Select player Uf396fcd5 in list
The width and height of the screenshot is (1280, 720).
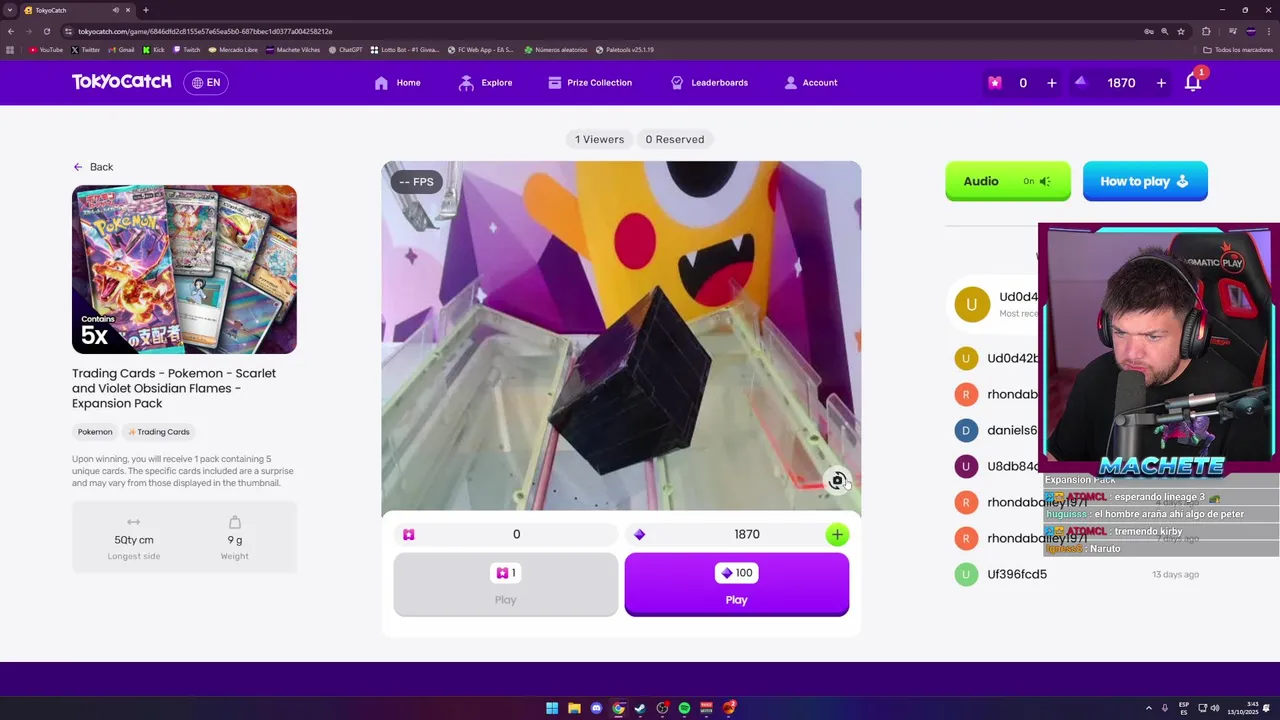point(1017,574)
